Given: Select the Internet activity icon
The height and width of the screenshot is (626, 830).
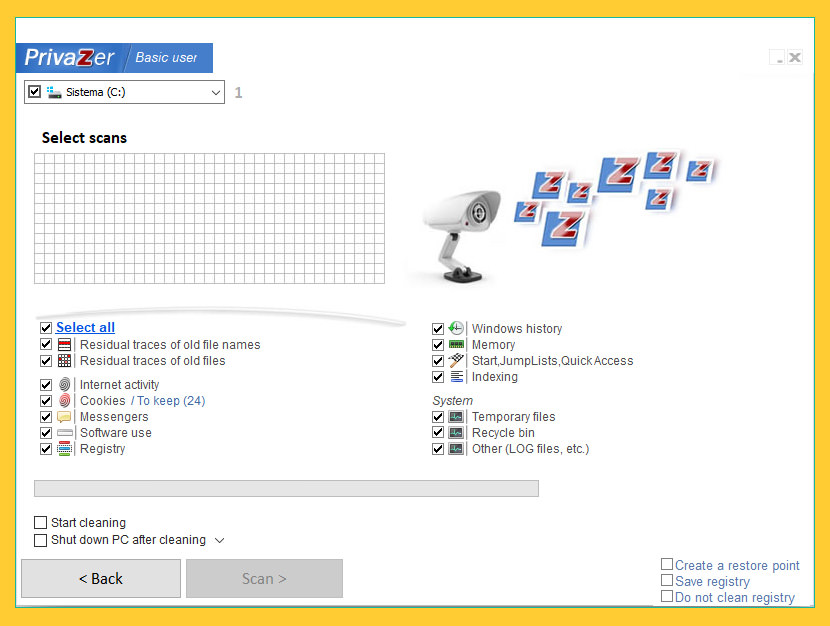Looking at the screenshot, I should (63, 384).
